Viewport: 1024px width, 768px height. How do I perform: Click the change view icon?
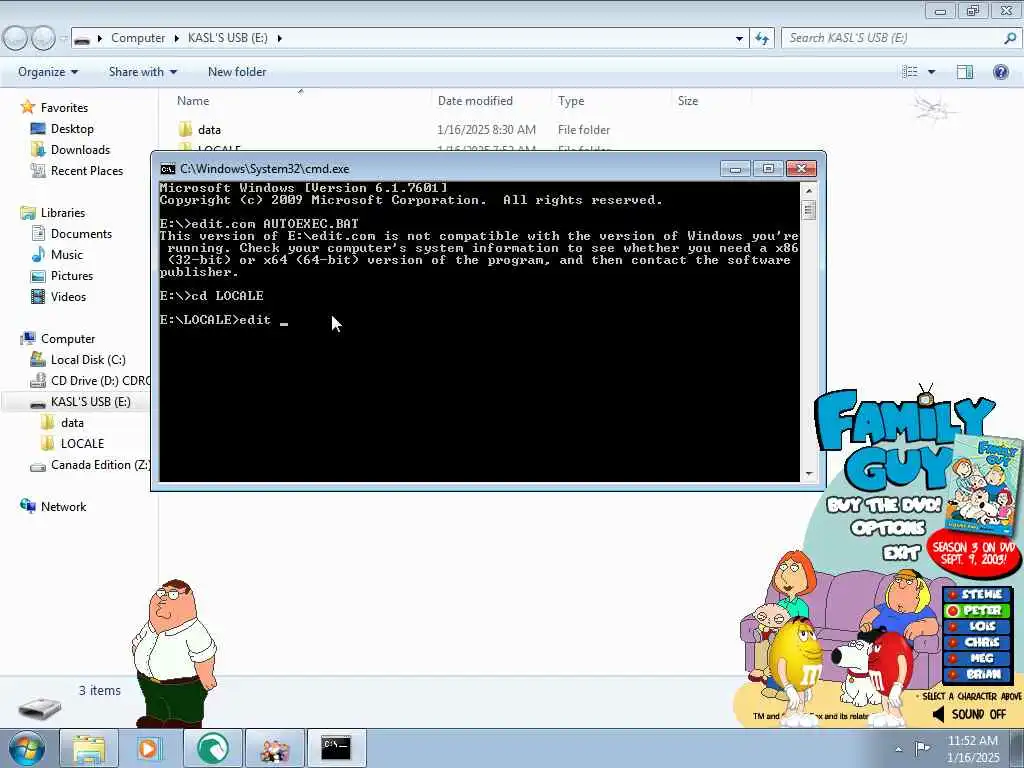(x=910, y=72)
